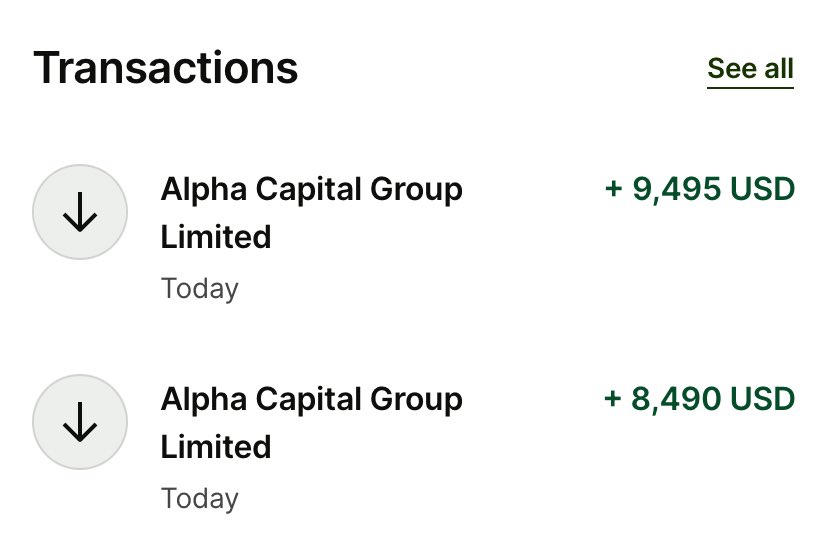The height and width of the screenshot is (545, 828).
Task: Click the Today date under the 8,490 USD transaction
Action: [200, 499]
